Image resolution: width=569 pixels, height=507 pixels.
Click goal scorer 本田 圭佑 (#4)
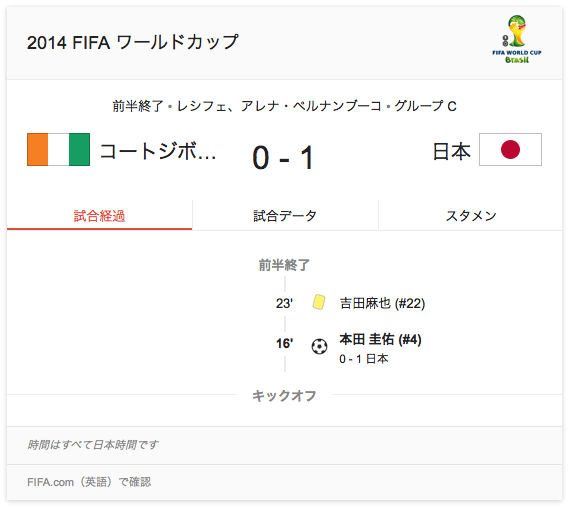point(380,339)
